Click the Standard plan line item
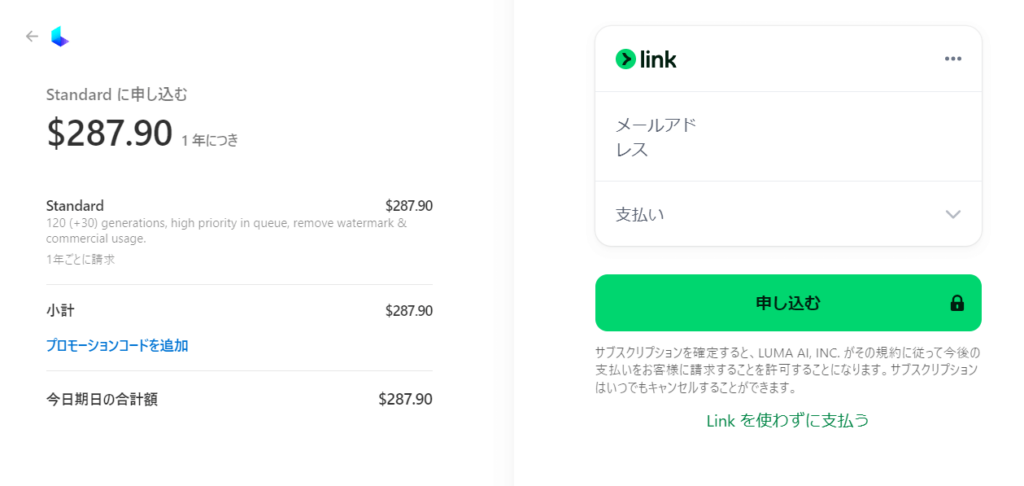Image resolution: width=1024 pixels, height=486 pixels. [239, 206]
